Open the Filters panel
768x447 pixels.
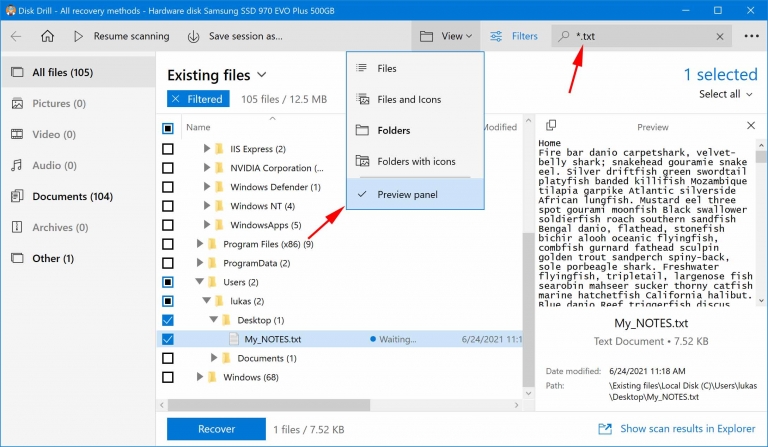click(514, 36)
